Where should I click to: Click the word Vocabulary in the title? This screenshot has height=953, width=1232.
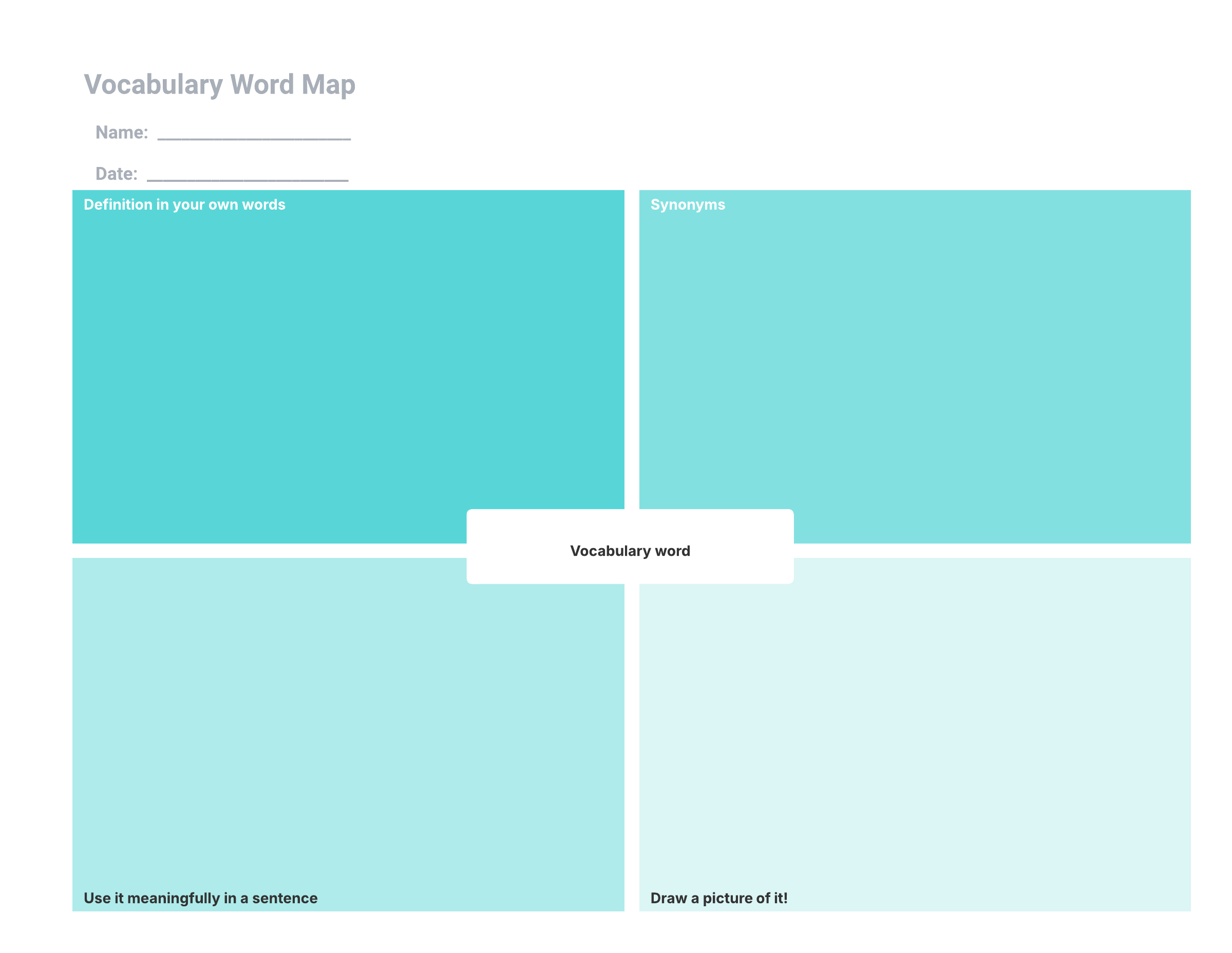154,85
